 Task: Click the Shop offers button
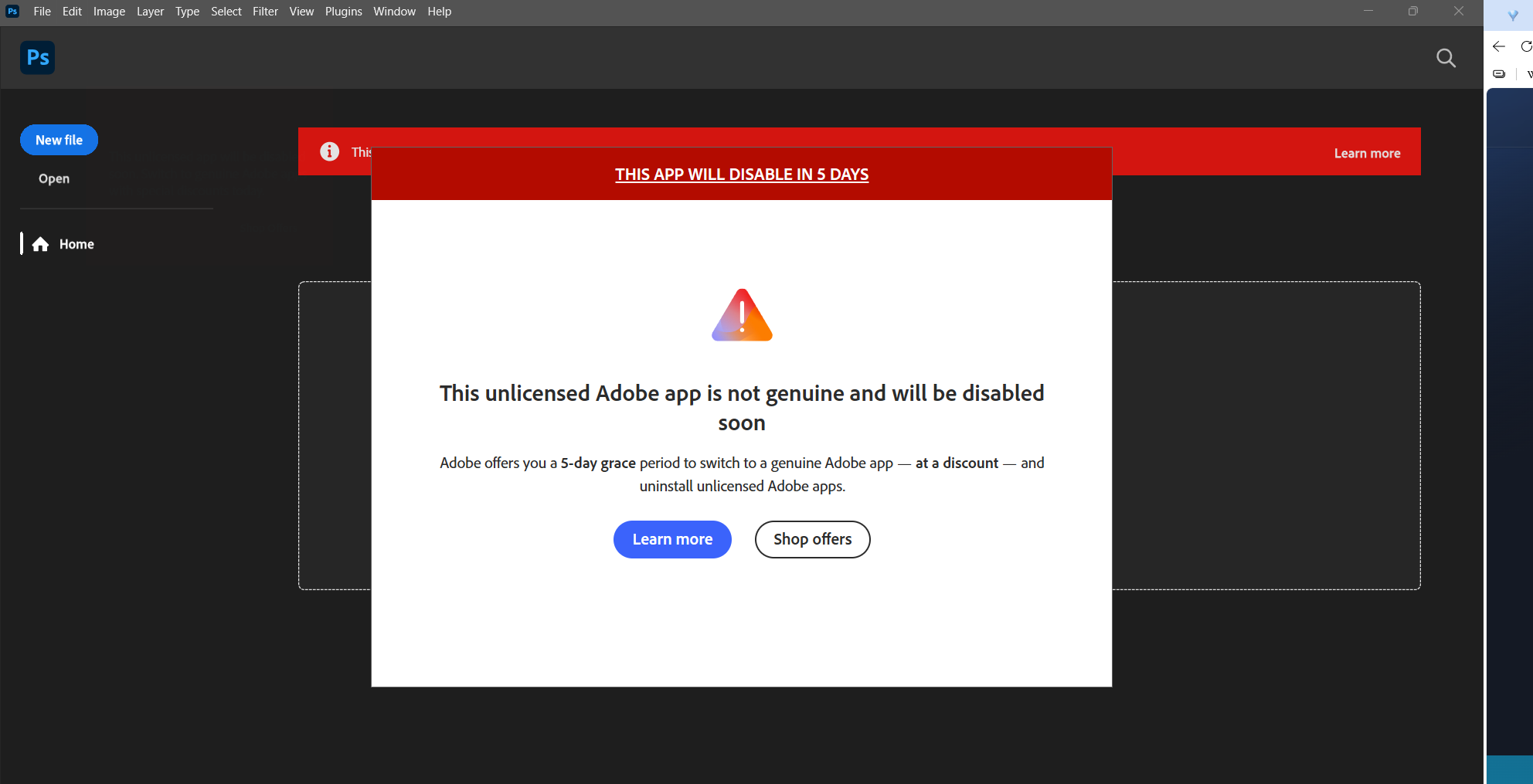pos(812,539)
